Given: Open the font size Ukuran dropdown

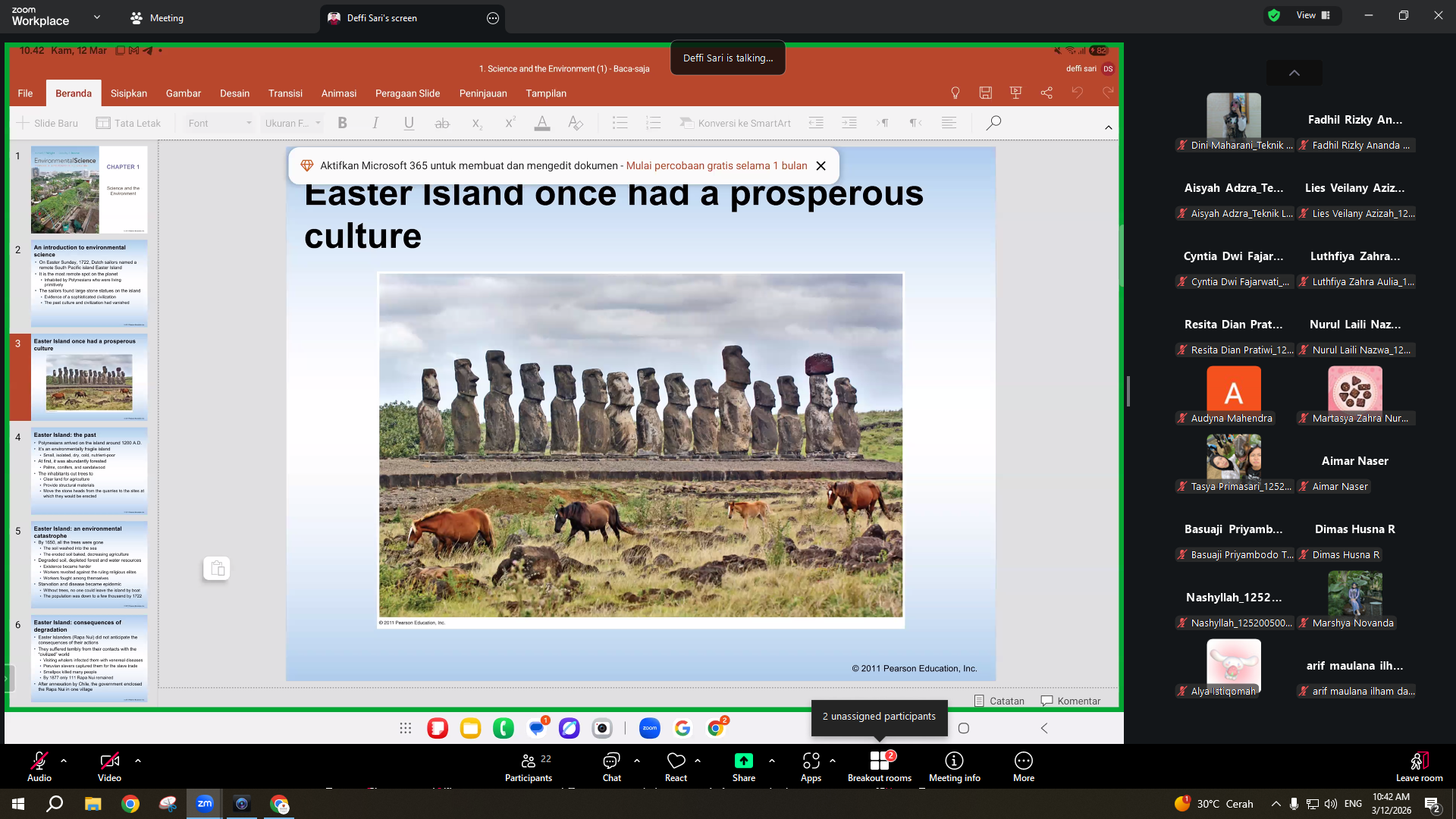Looking at the screenshot, I should [x=293, y=123].
